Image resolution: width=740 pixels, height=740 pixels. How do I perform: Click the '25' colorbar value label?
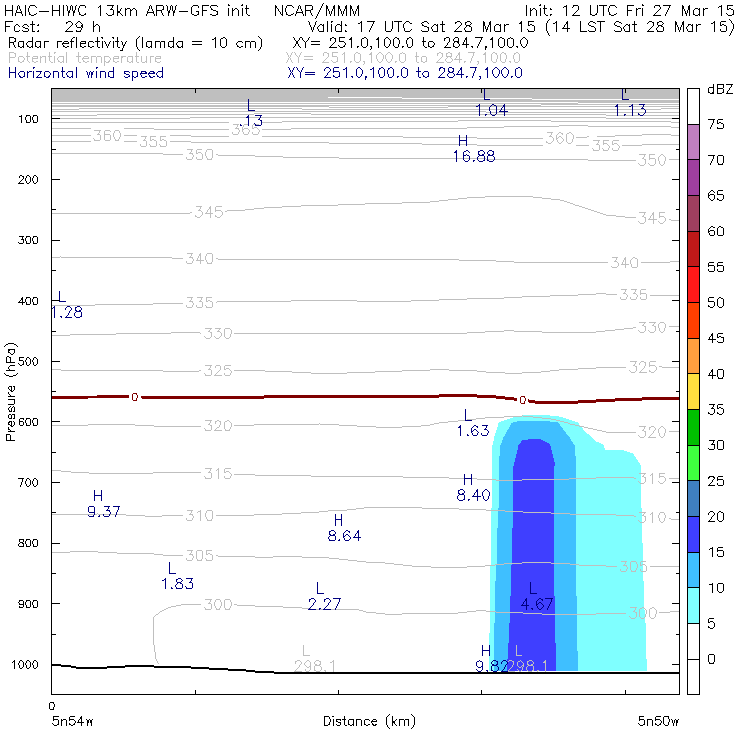point(716,481)
